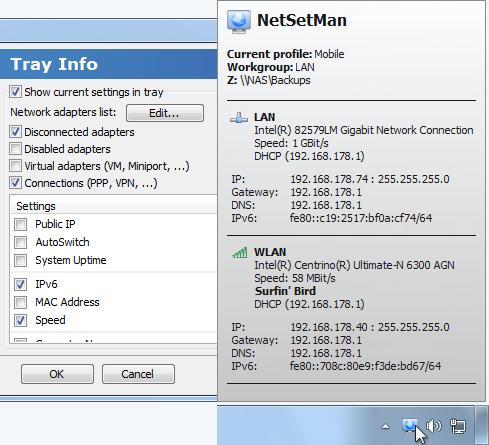This screenshot has height=445, width=489.
Task: Show hidden tray icons arrow
Action: [385, 426]
